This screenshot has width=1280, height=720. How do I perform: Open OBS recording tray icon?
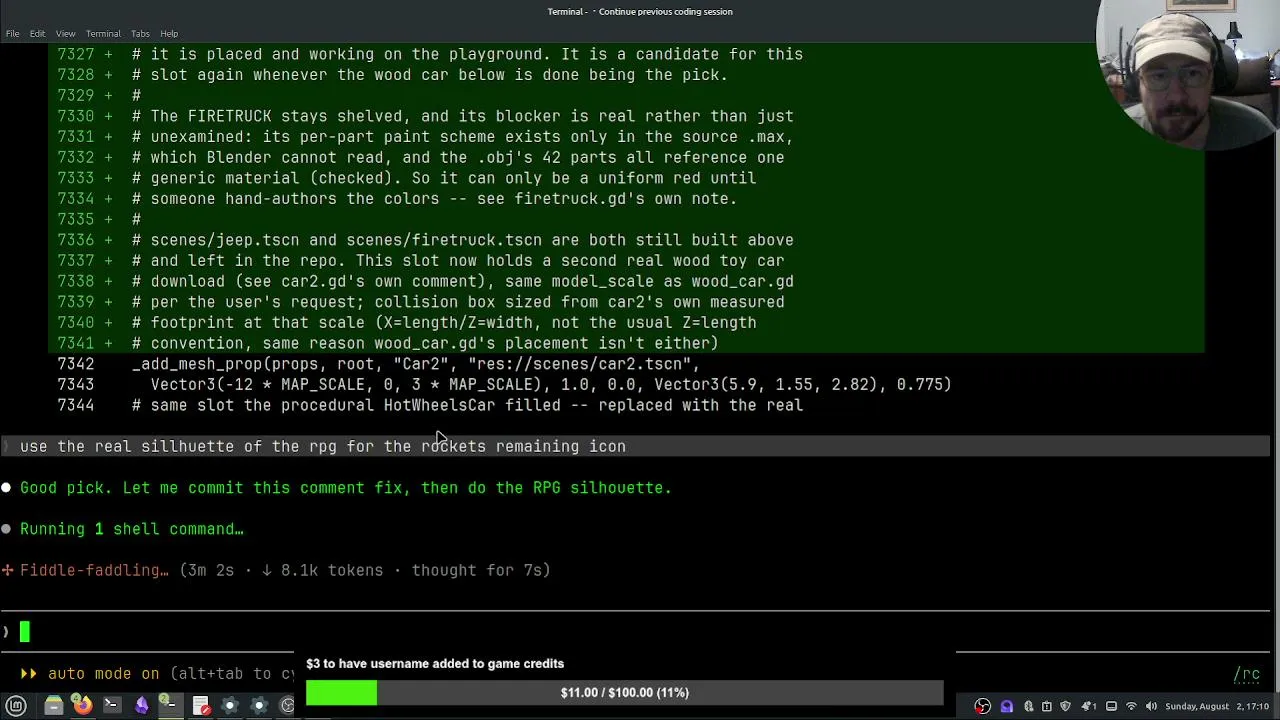point(983,706)
